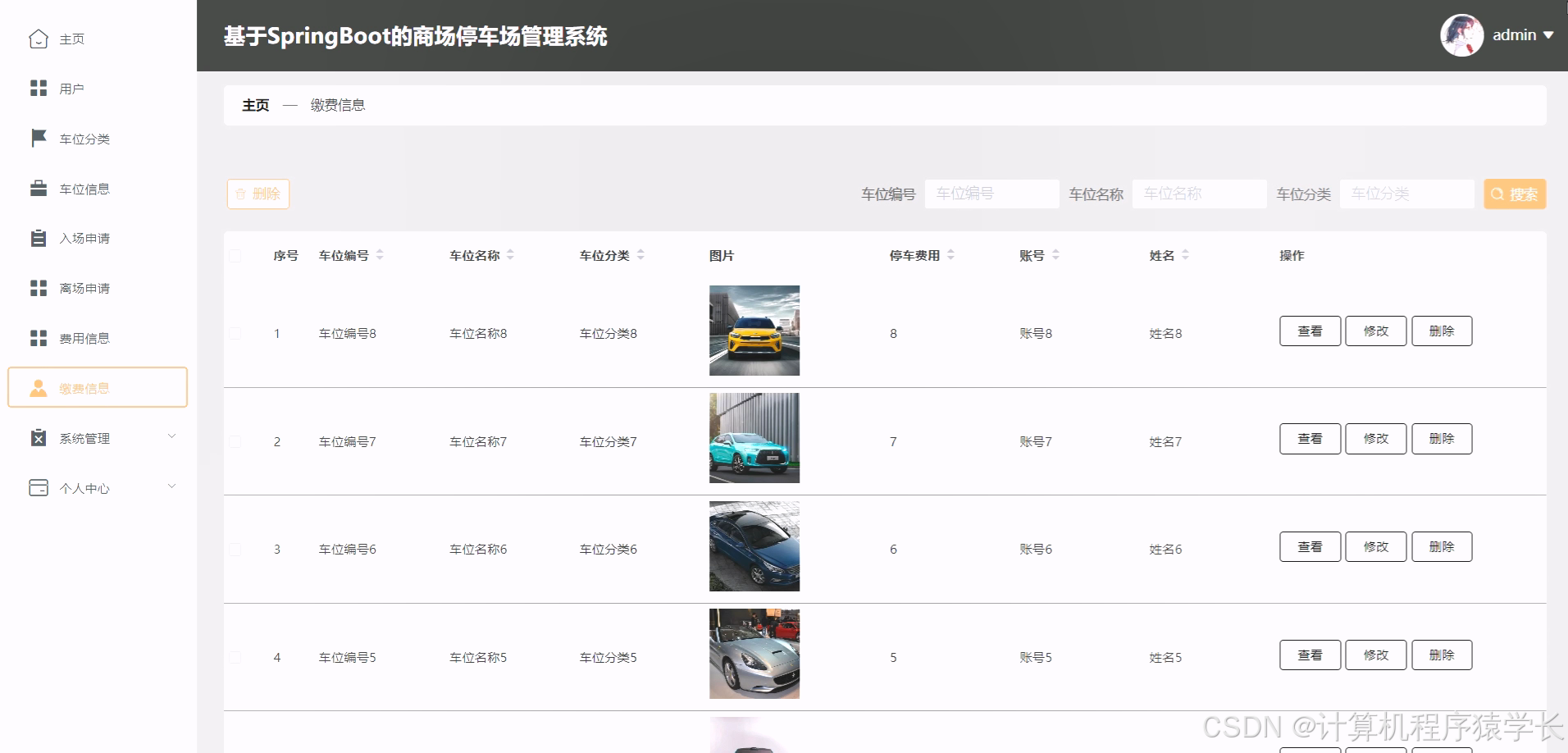Image resolution: width=1568 pixels, height=753 pixels.
Task: Focus the 车位编号 search field
Action: click(991, 194)
